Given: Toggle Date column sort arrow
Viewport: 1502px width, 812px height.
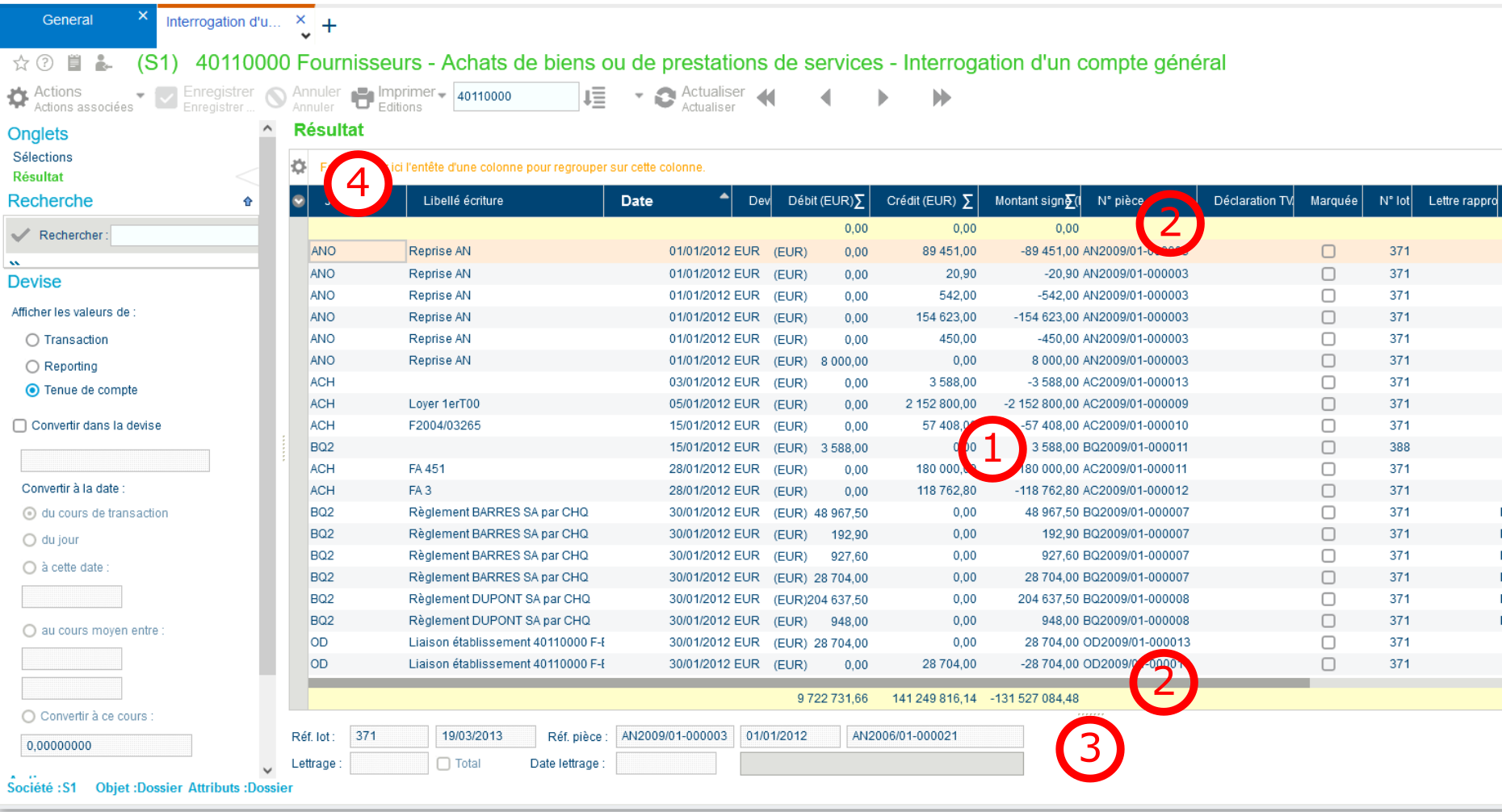Looking at the screenshot, I should pyautogui.click(x=724, y=196).
